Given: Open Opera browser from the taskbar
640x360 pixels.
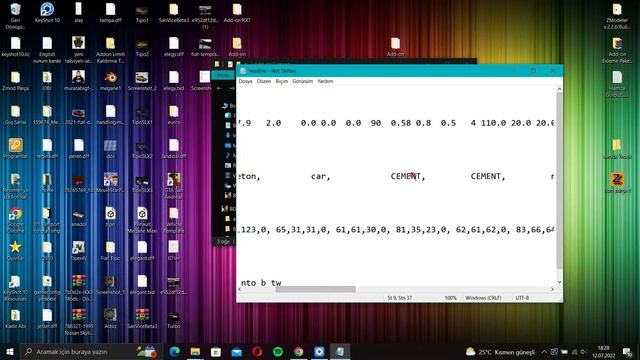Looking at the screenshot, I should pos(257,351).
